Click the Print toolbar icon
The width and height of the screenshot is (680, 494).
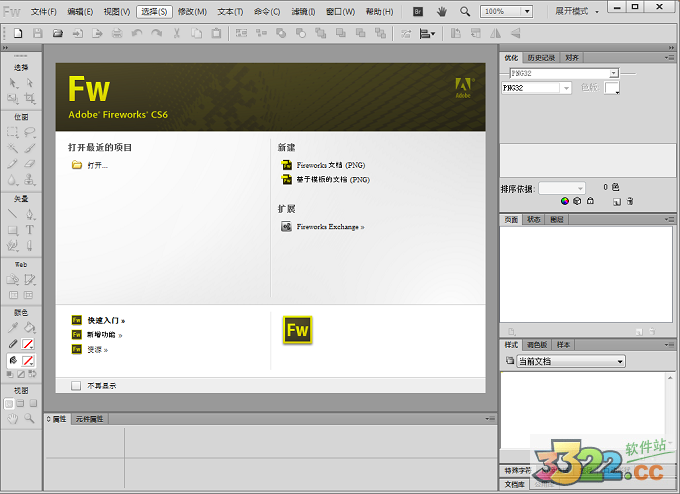pos(117,33)
